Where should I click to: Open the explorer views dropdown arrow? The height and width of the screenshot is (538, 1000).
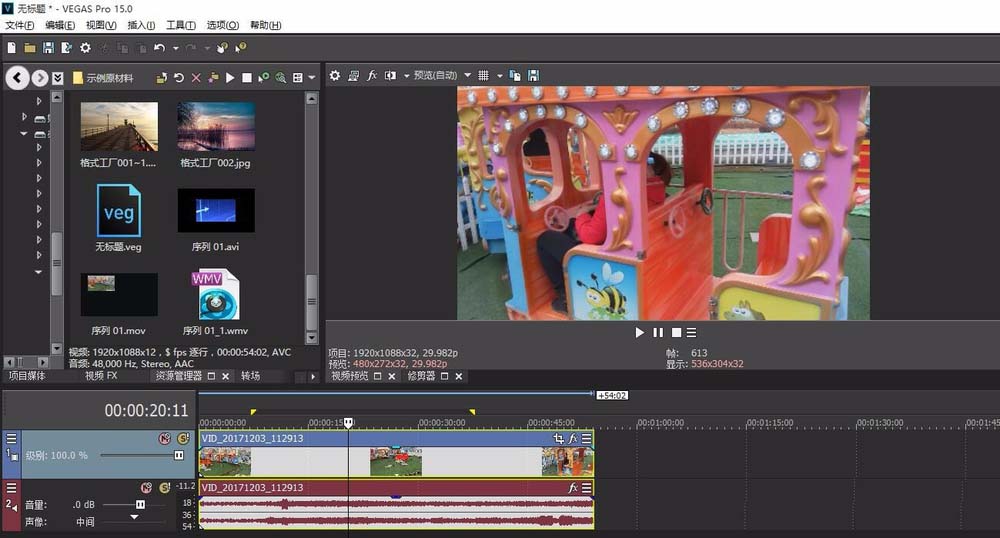pos(312,77)
